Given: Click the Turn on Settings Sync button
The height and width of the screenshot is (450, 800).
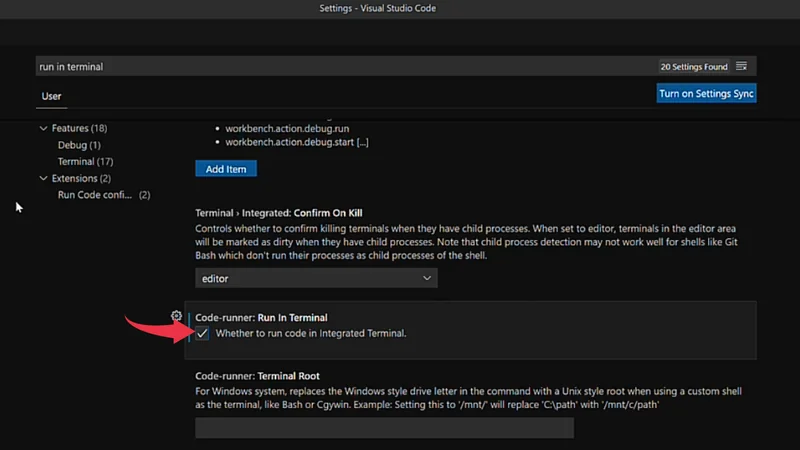Looking at the screenshot, I should [706, 93].
